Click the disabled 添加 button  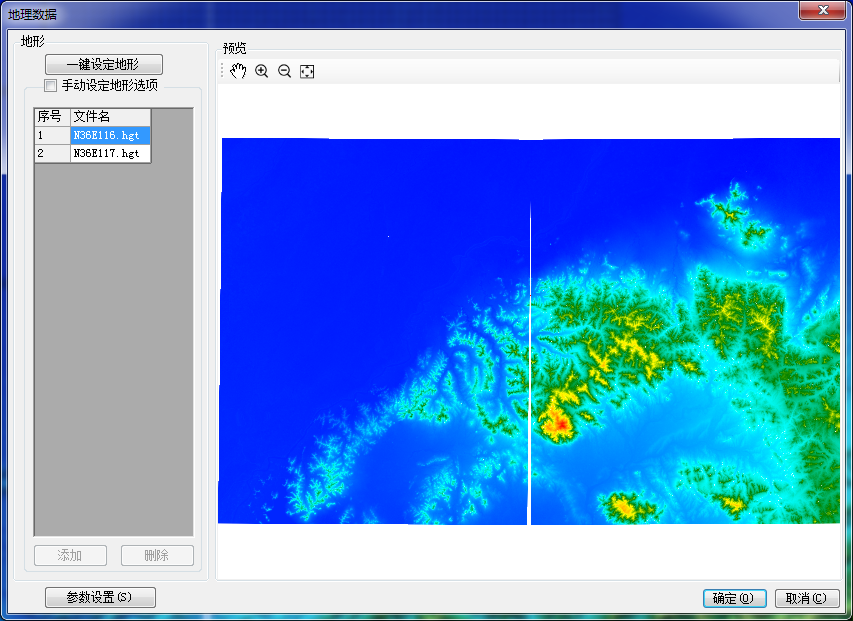[x=70, y=555]
